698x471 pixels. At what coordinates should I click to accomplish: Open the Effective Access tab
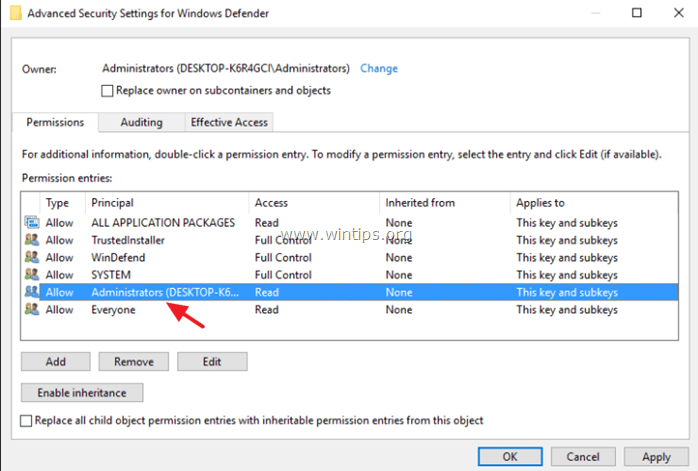tap(229, 122)
